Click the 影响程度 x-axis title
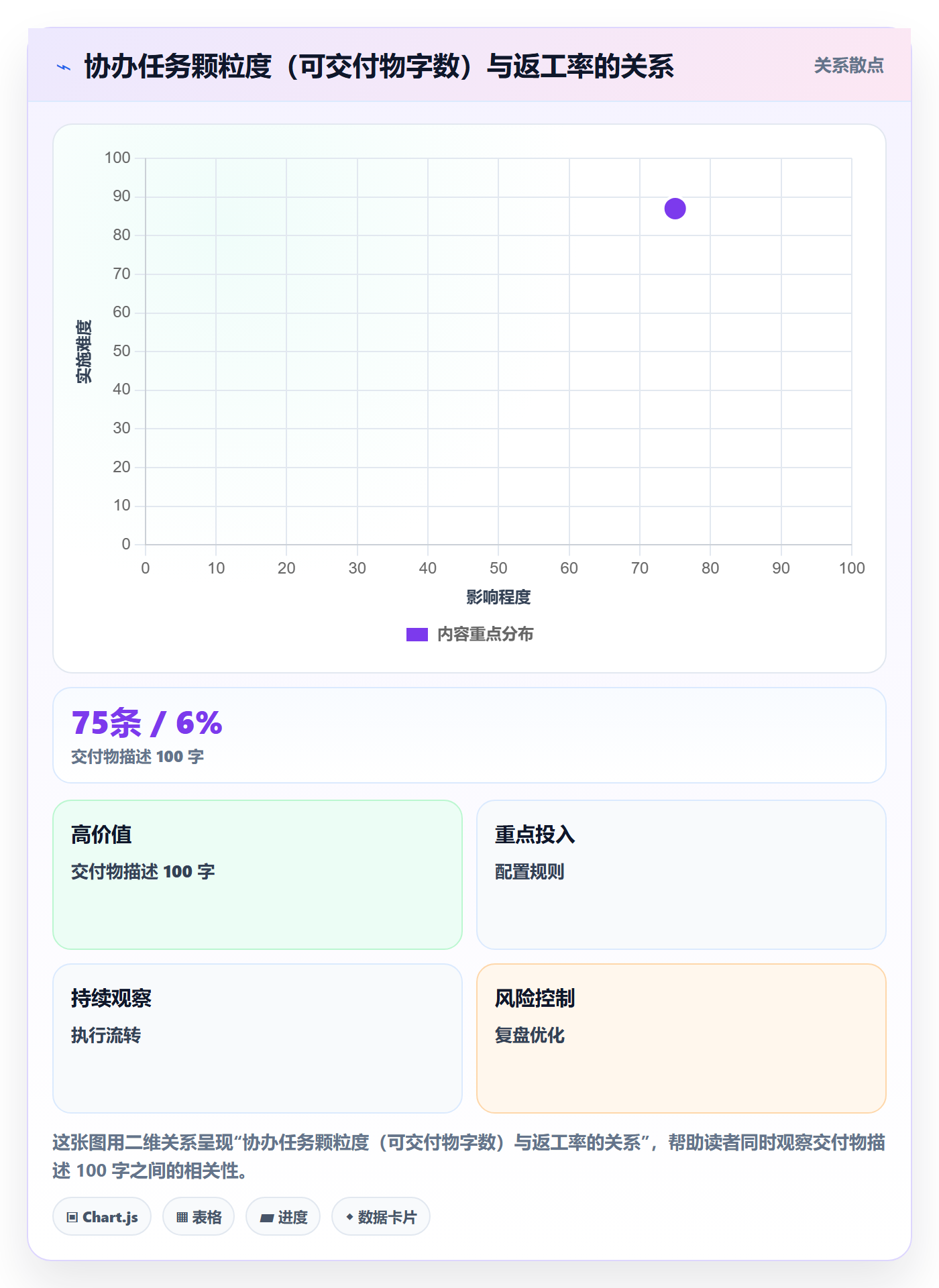Viewport: 939px width, 1288px height. 498,597
